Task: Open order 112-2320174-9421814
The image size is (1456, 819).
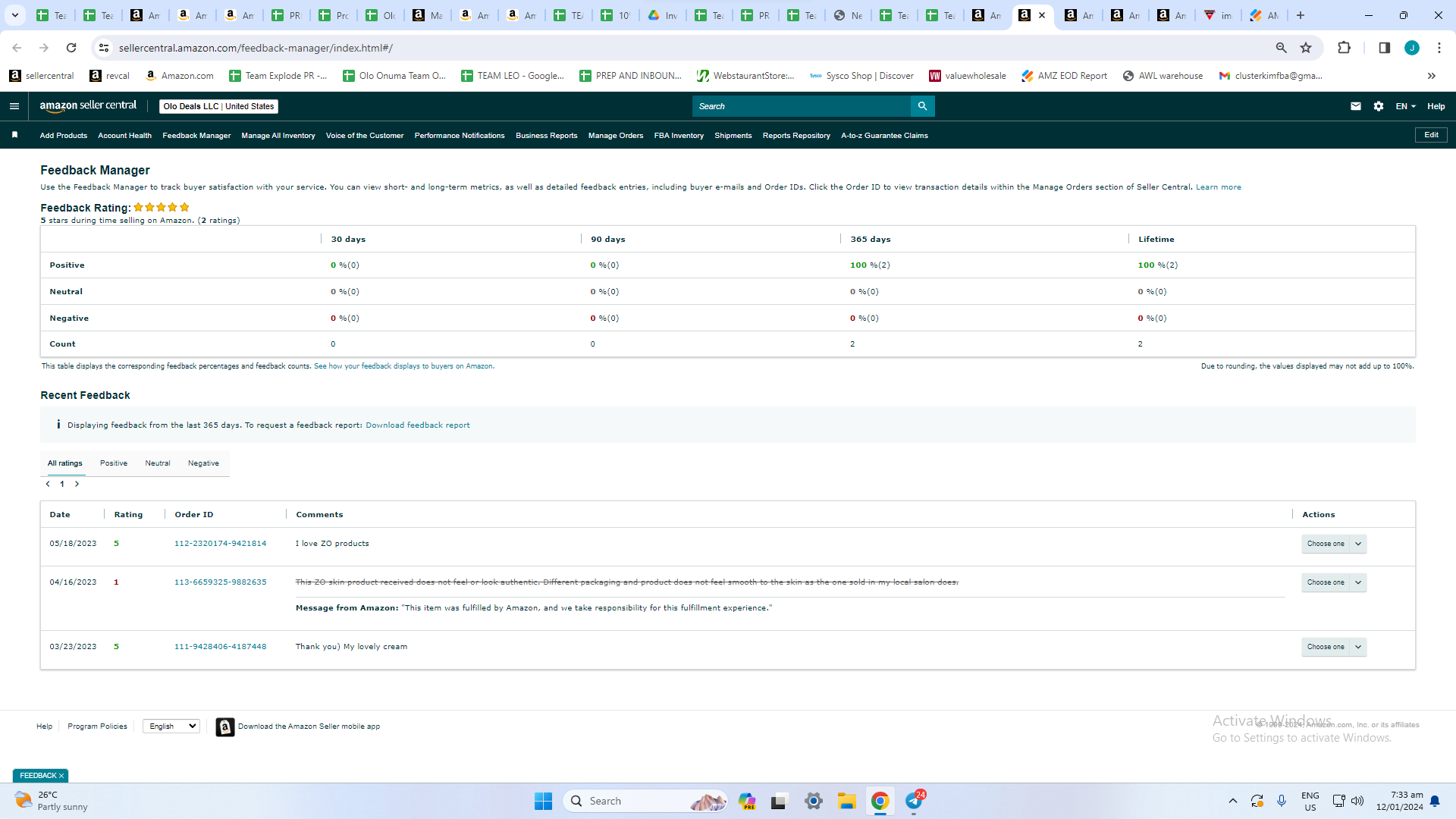Action: tap(221, 544)
